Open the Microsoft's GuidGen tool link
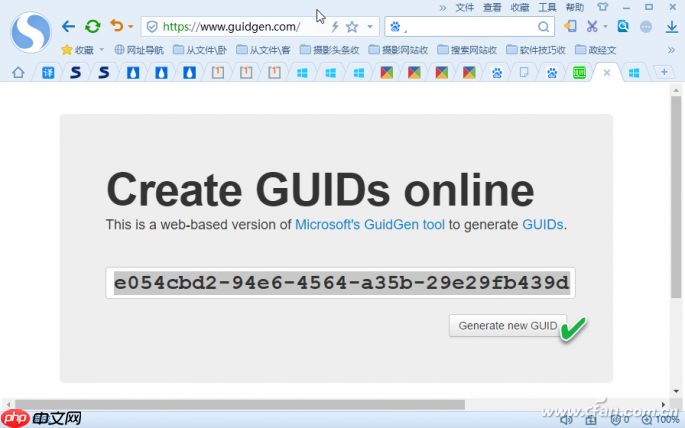The height and width of the screenshot is (428, 685). pos(370,225)
